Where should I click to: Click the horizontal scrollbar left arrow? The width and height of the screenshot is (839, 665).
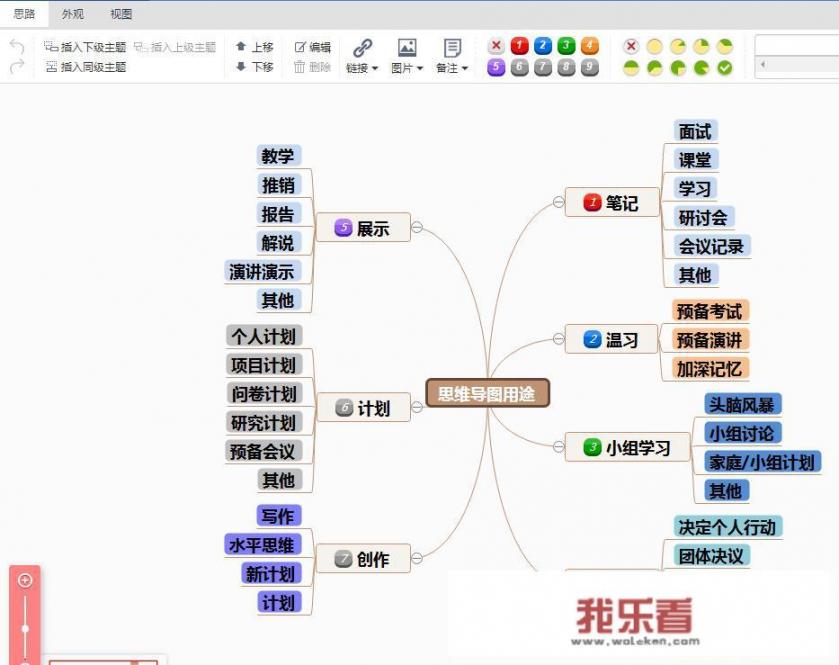tap(763, 65)
